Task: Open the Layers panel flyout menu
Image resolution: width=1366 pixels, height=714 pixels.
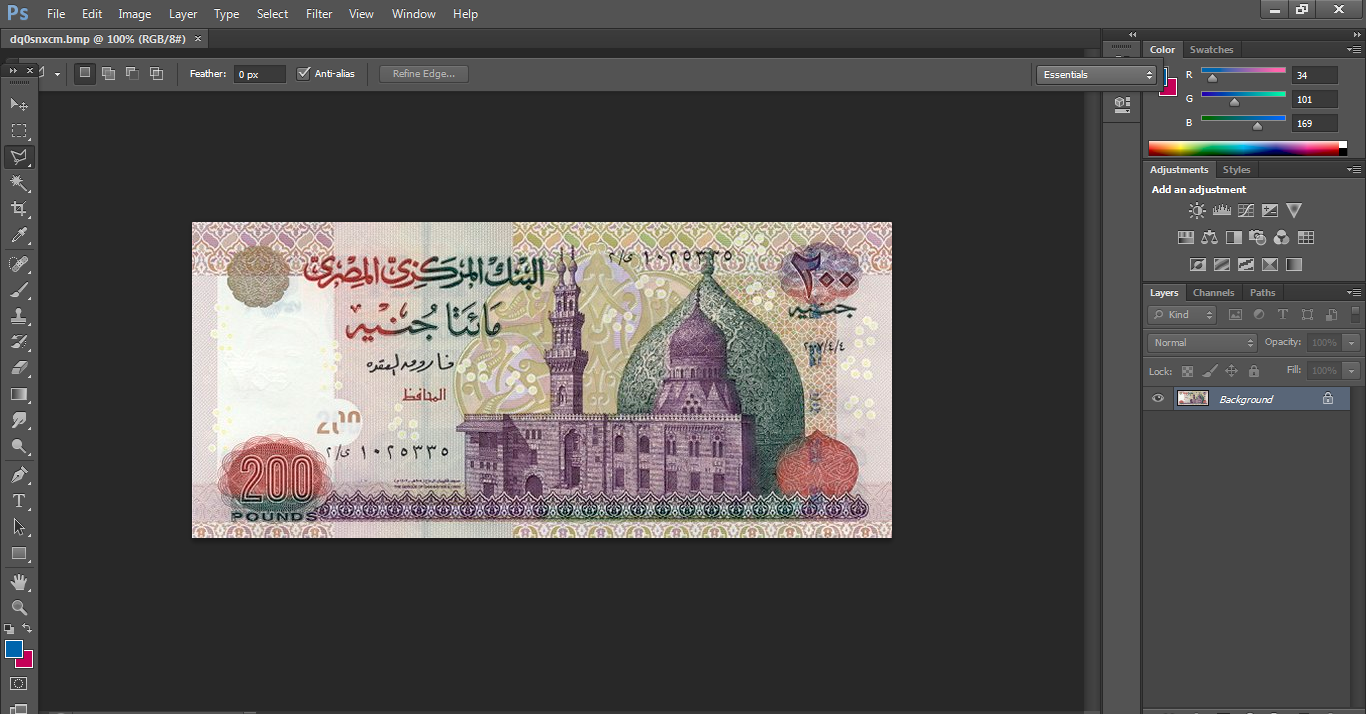Action: point(1354,293)
